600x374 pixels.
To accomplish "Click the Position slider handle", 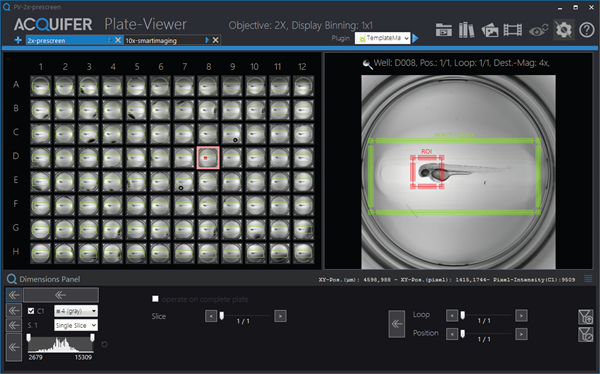I will pos(463,334).
